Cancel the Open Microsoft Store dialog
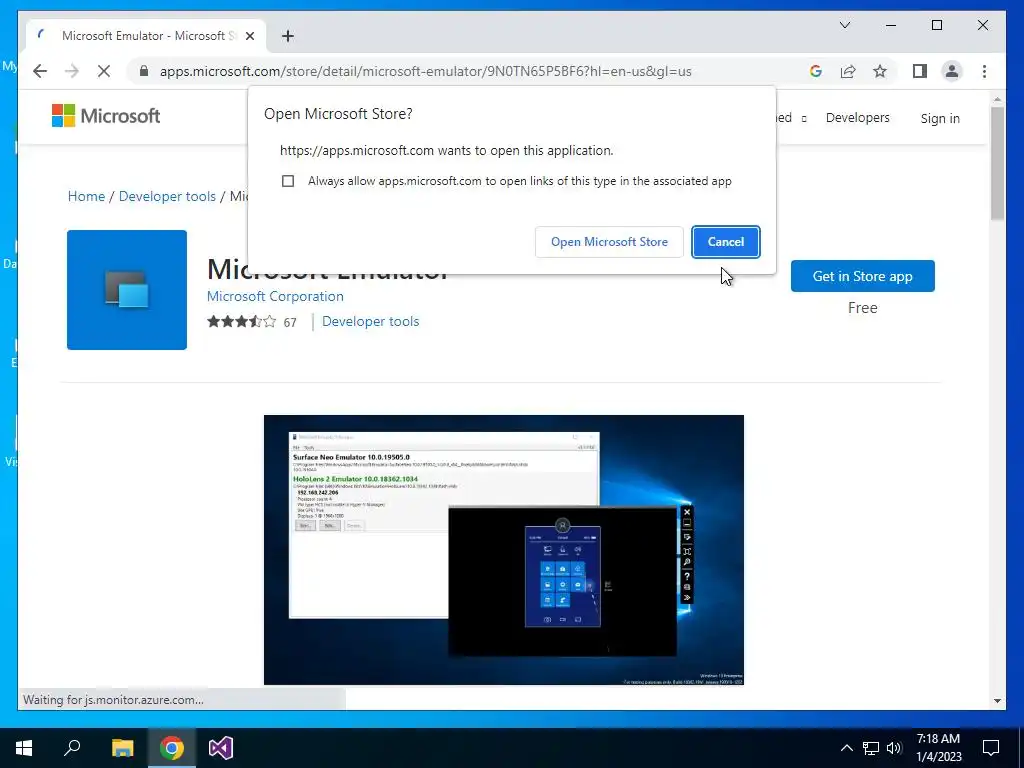This screenshot has height=768, width=1024. coord(726,242)
